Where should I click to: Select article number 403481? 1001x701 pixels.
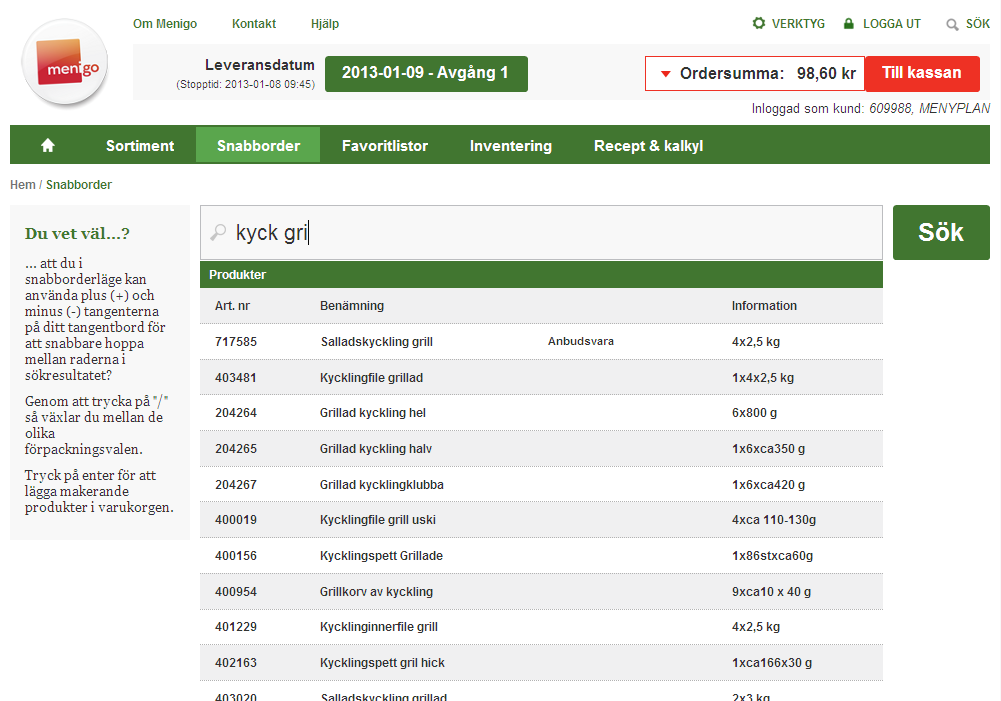coord(236,377)
